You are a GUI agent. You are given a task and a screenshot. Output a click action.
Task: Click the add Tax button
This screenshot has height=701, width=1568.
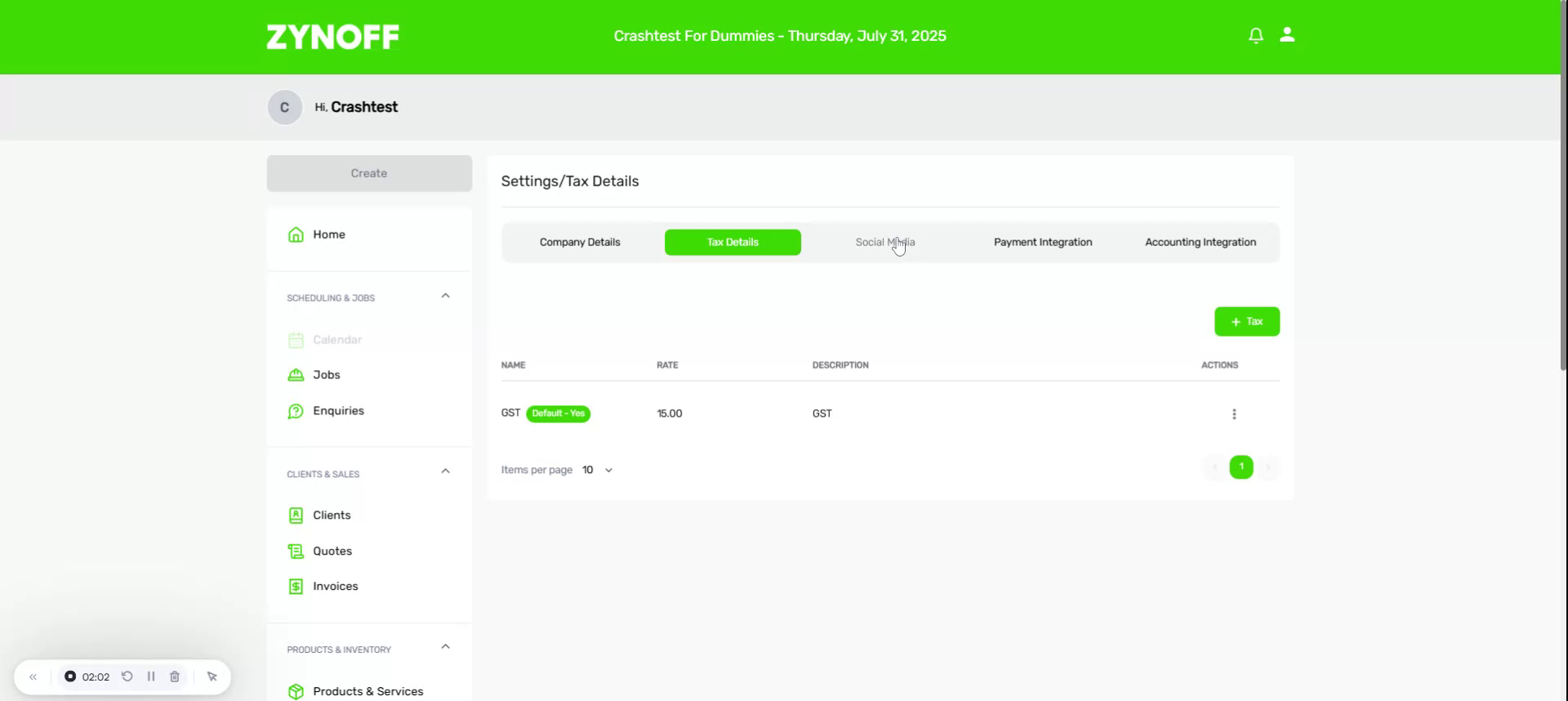click(x=1246, y=322)
